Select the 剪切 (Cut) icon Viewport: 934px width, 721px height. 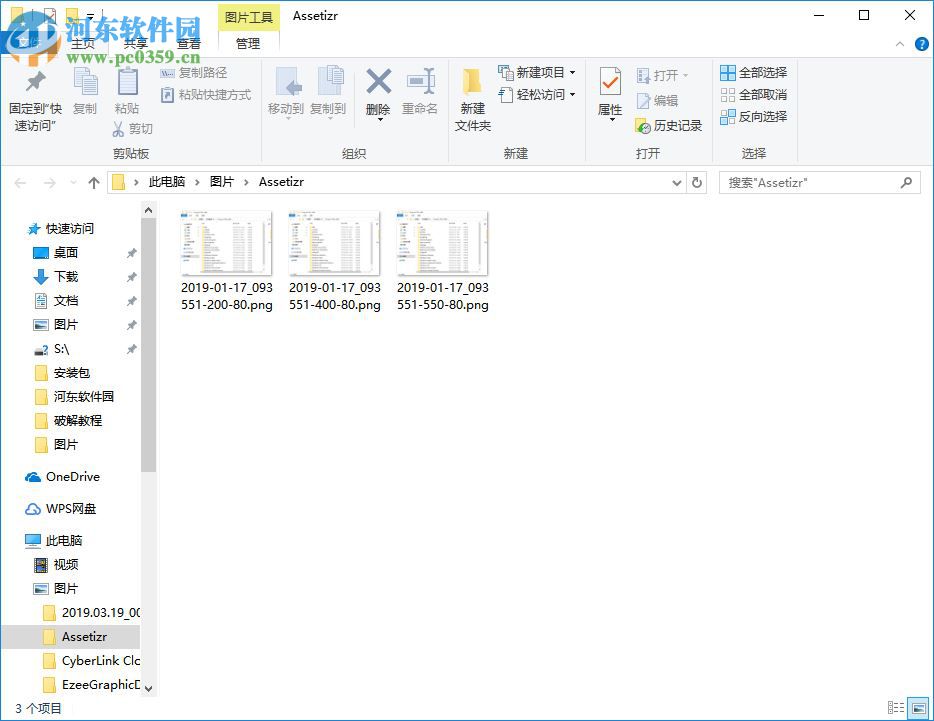pos(133,128)
